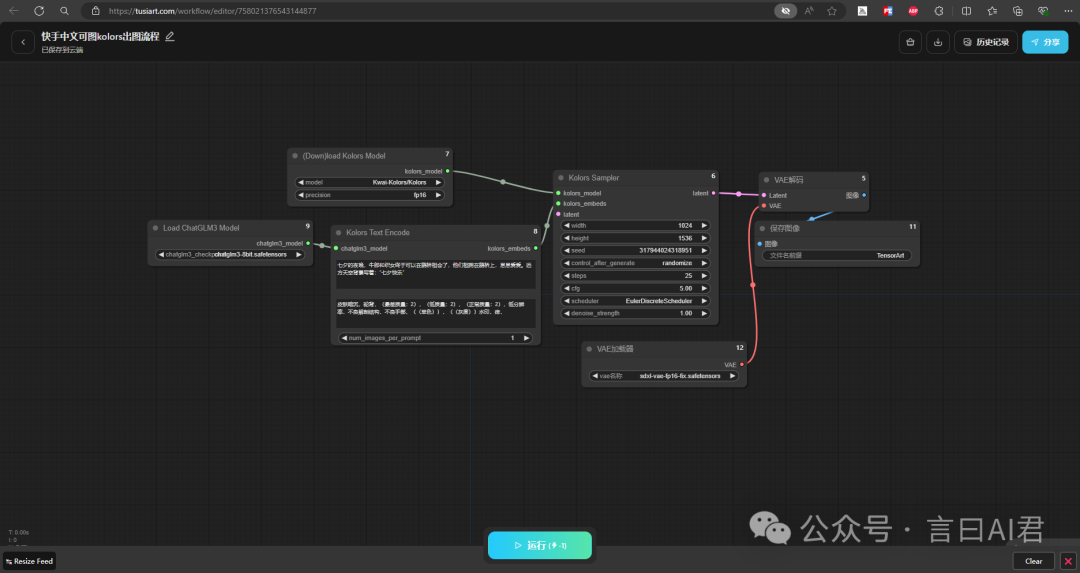Image resolution: width=1080 pixels, height=573 pixels.
Task: Click the VAE output port on VAE加载器 node
Action: click(x=742, y=364)
